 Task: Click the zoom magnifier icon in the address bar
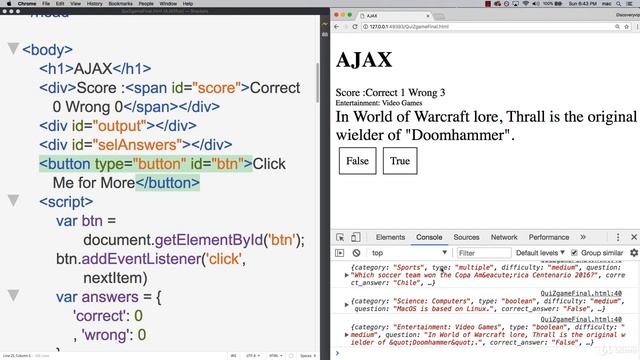617,27
